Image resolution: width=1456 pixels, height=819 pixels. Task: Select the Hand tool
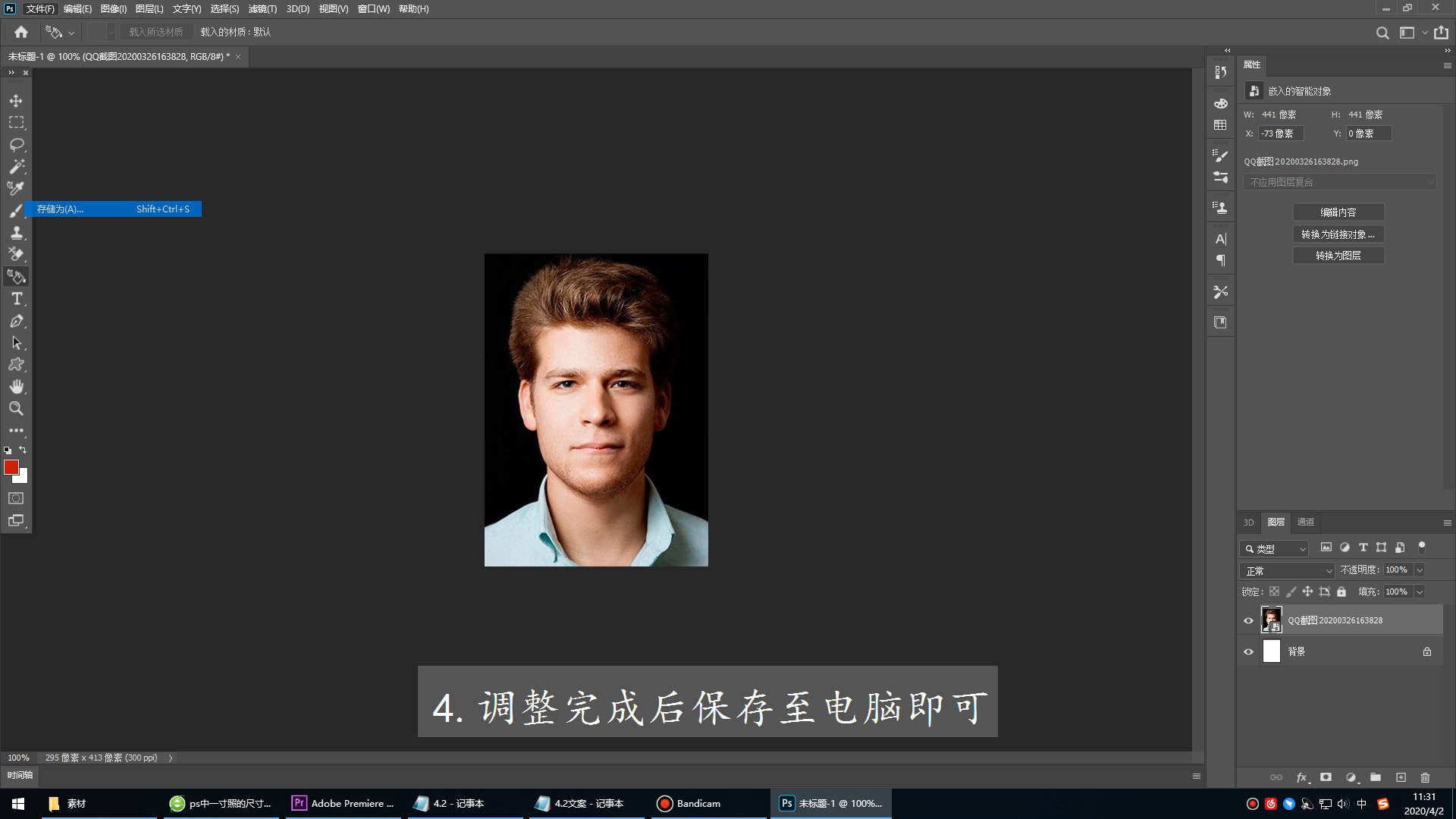pyautogui.click(x=16, y=387)
